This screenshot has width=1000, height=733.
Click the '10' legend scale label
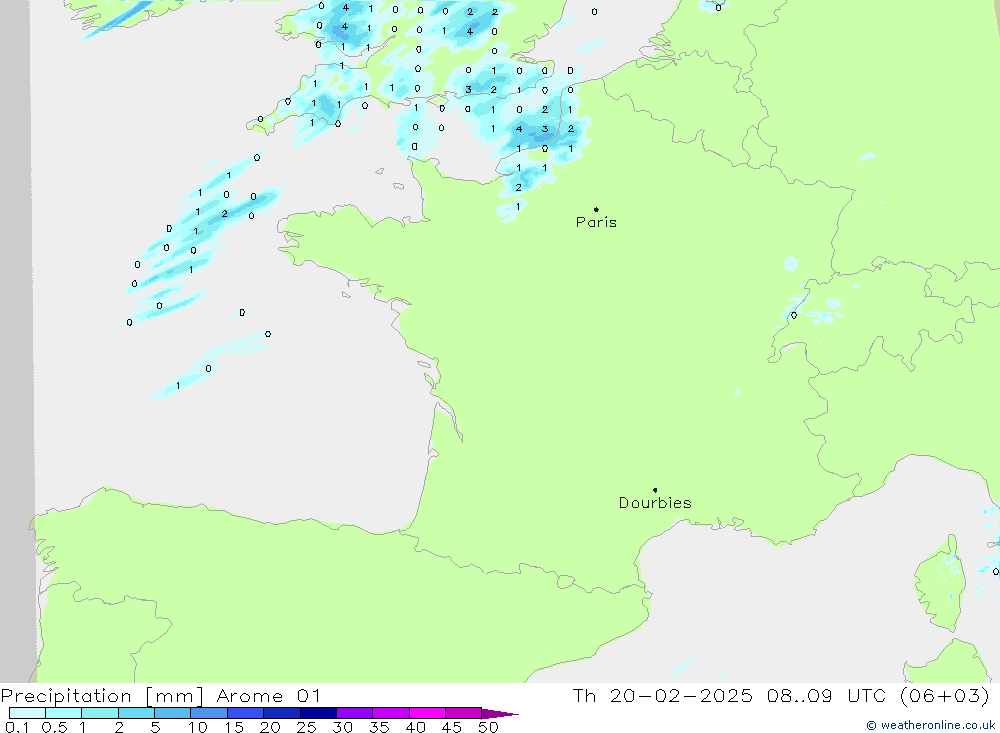[198, 727]
